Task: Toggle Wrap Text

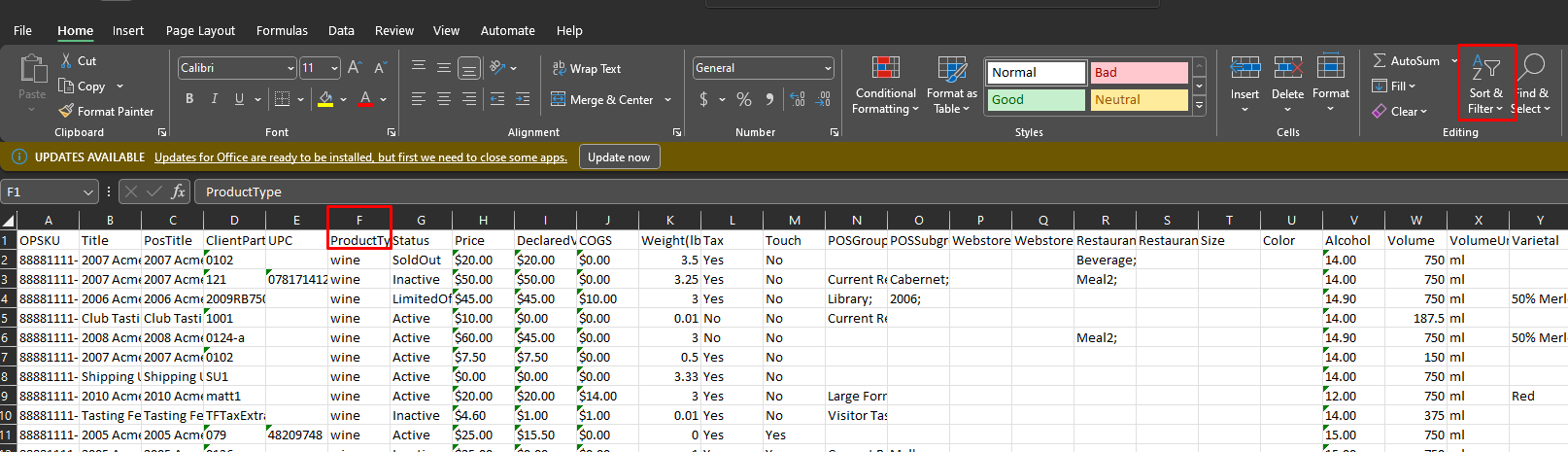Action: point(586,68)
